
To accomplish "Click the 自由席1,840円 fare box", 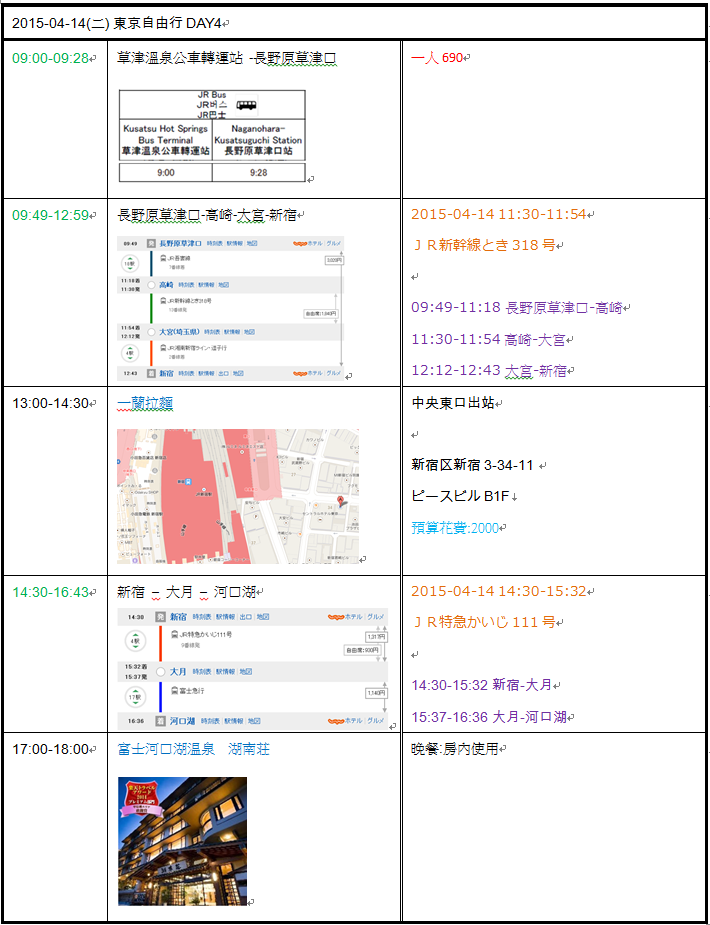I will pos(320,314).
